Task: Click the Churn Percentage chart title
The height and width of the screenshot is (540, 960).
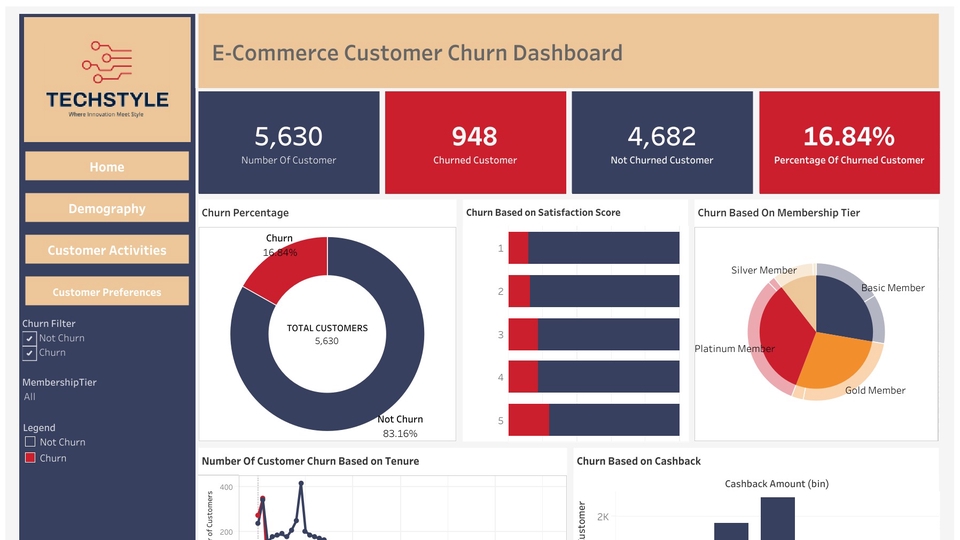Action: coord(245,212)
